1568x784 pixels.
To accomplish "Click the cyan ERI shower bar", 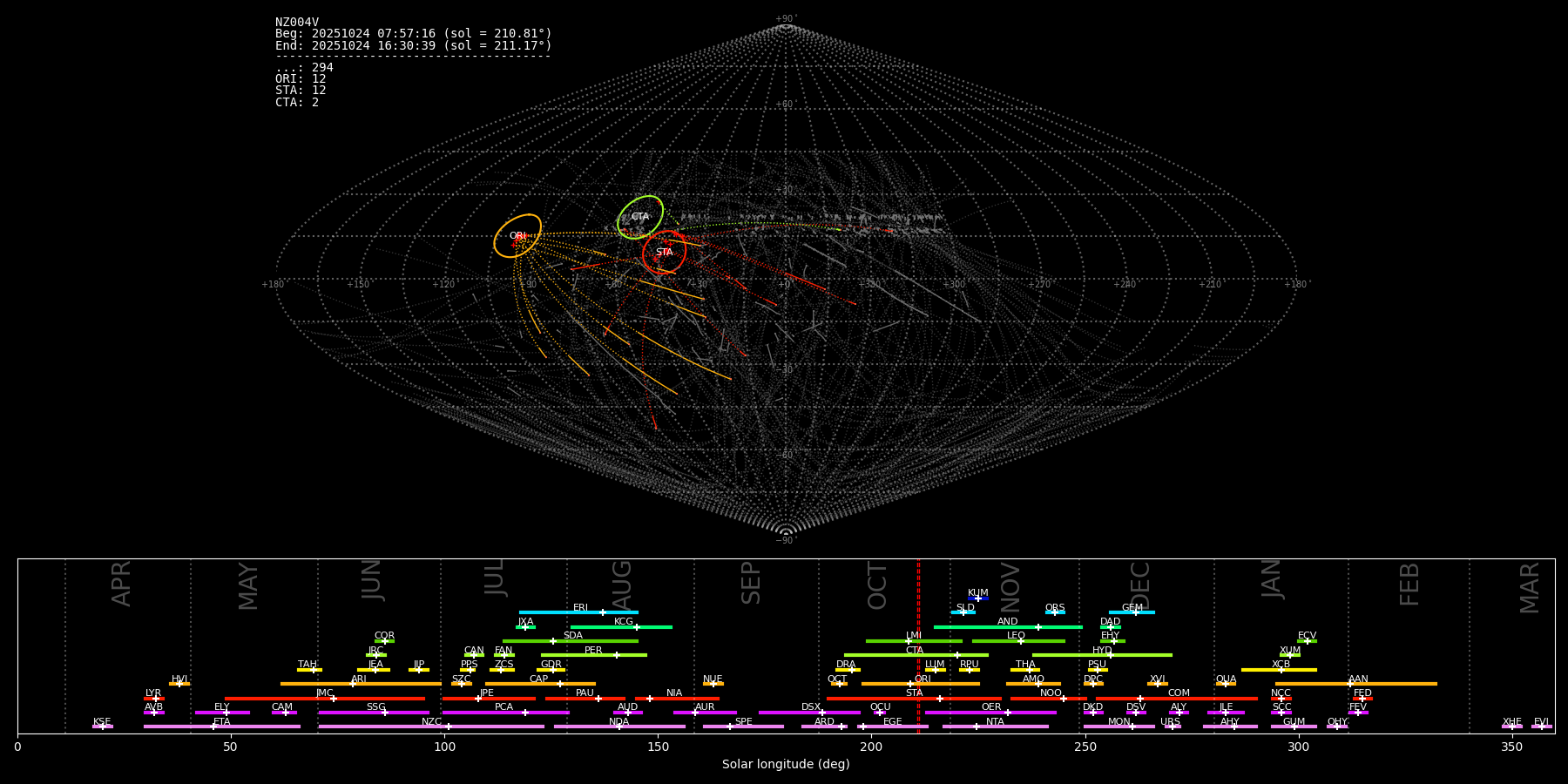I will pos(578,612).
